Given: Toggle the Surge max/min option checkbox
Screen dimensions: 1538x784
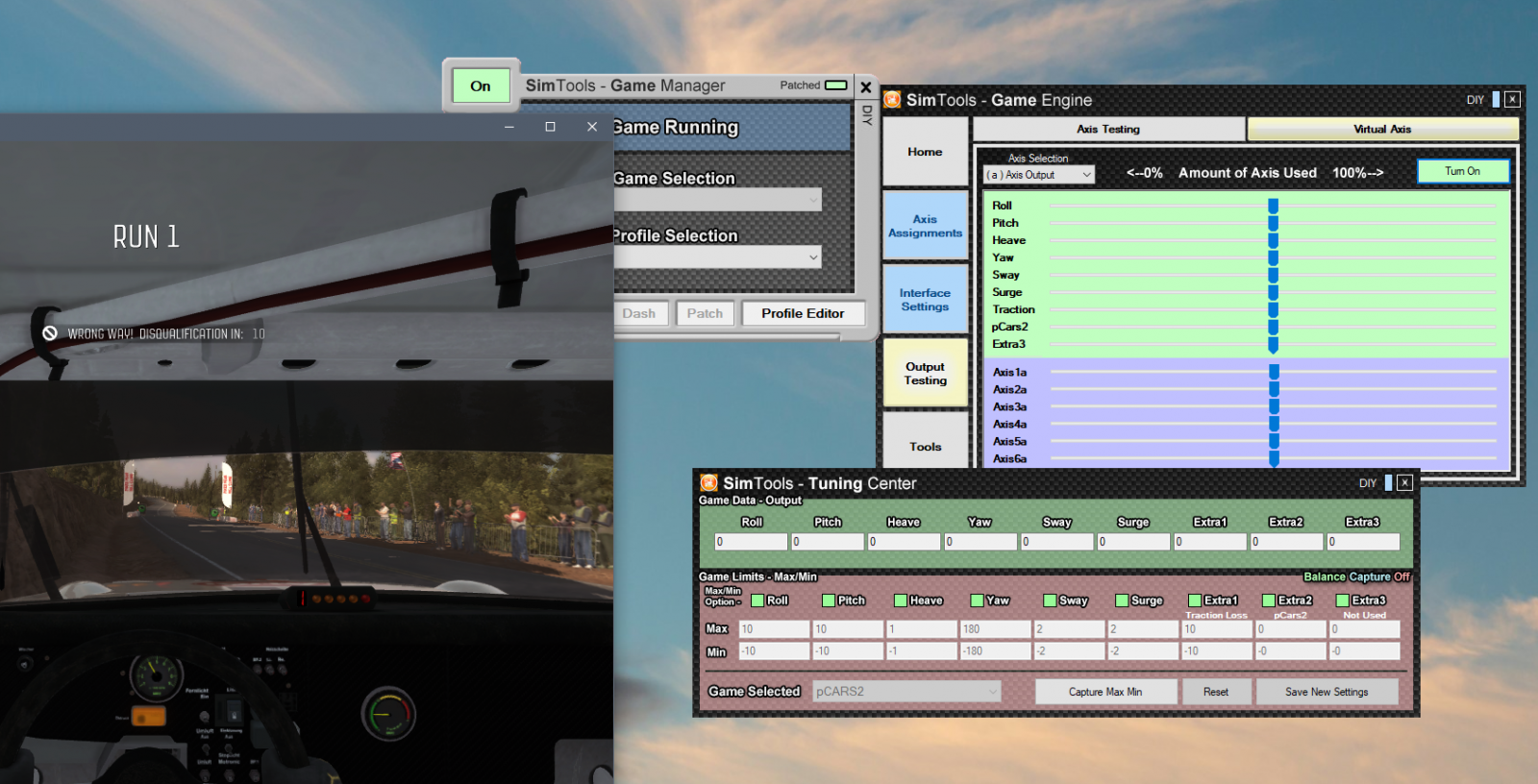Looking at the screenshot, I should (x=1122, y=600).
